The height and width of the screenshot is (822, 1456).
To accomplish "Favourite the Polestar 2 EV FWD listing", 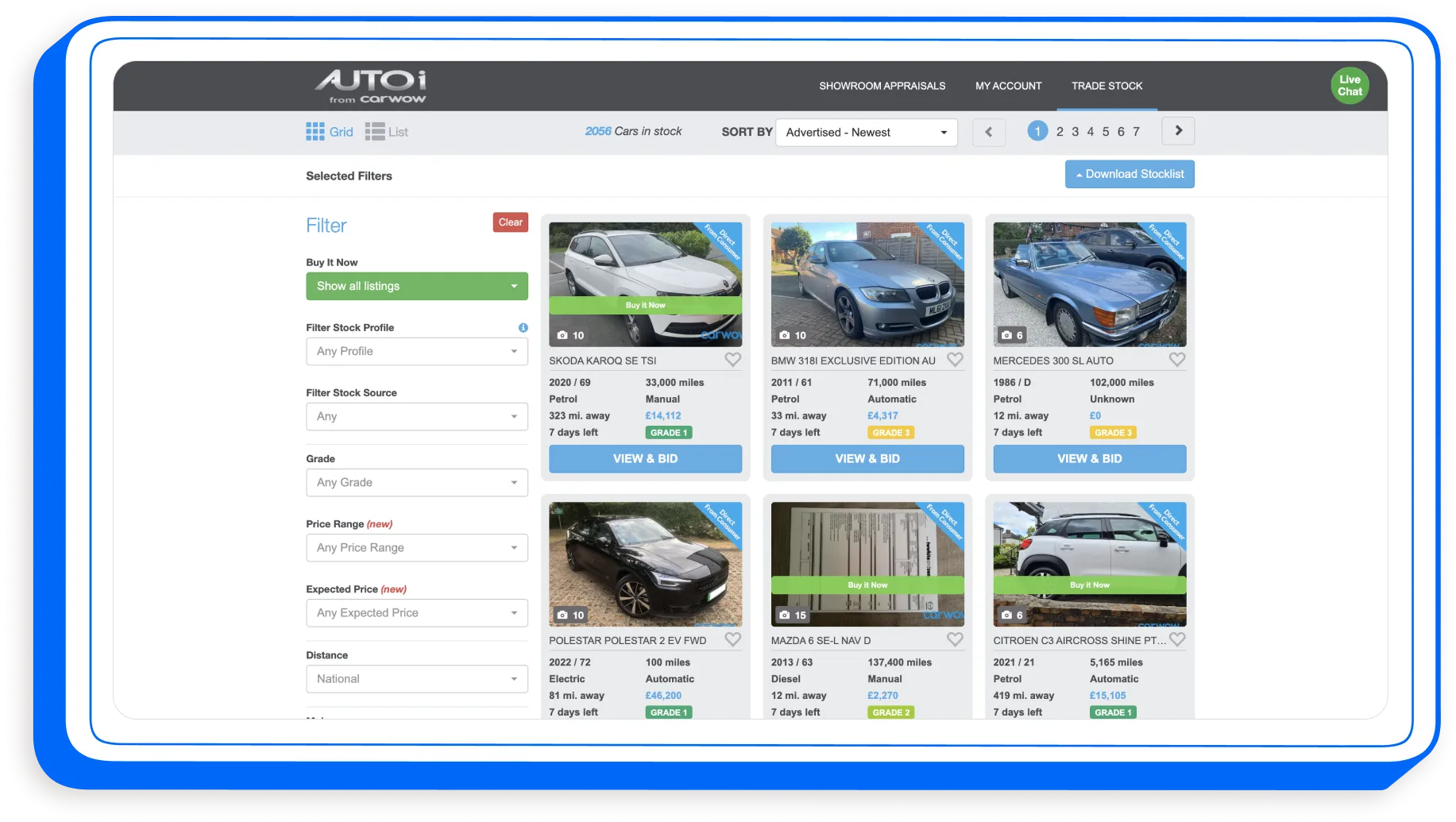I will coord(732,639).
